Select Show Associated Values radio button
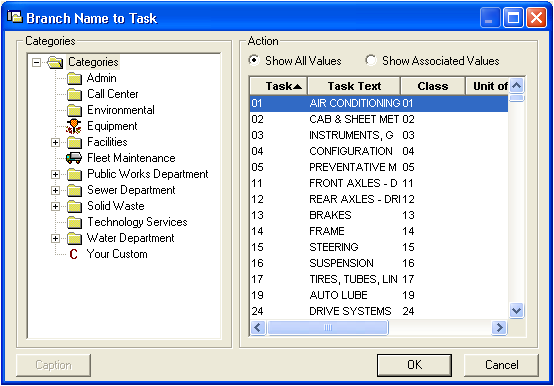 tap(370, 60)
